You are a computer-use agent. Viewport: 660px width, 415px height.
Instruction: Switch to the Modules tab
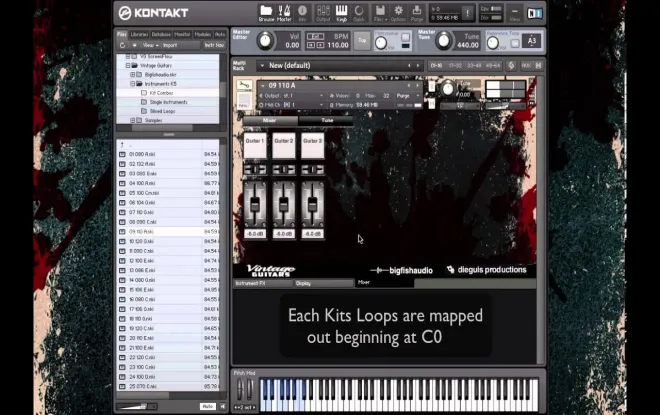point(202,35)
